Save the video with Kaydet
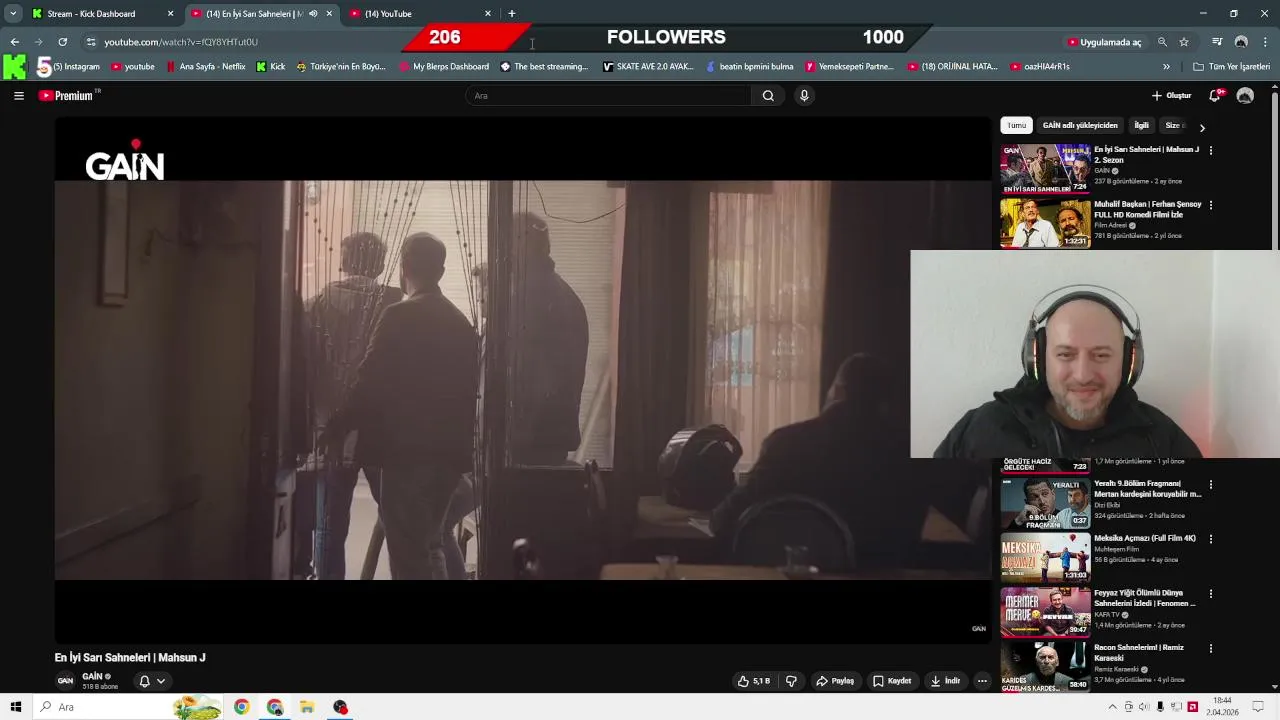Image resolution: width=1280 pixels, height=720 pixels. 892,681
